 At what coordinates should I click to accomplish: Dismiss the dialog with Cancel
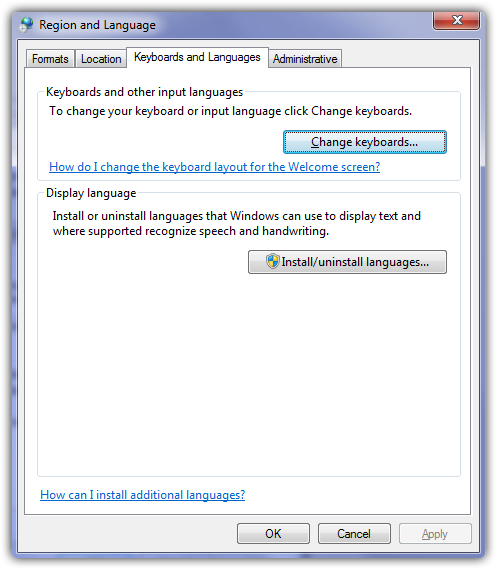(354, 533)
